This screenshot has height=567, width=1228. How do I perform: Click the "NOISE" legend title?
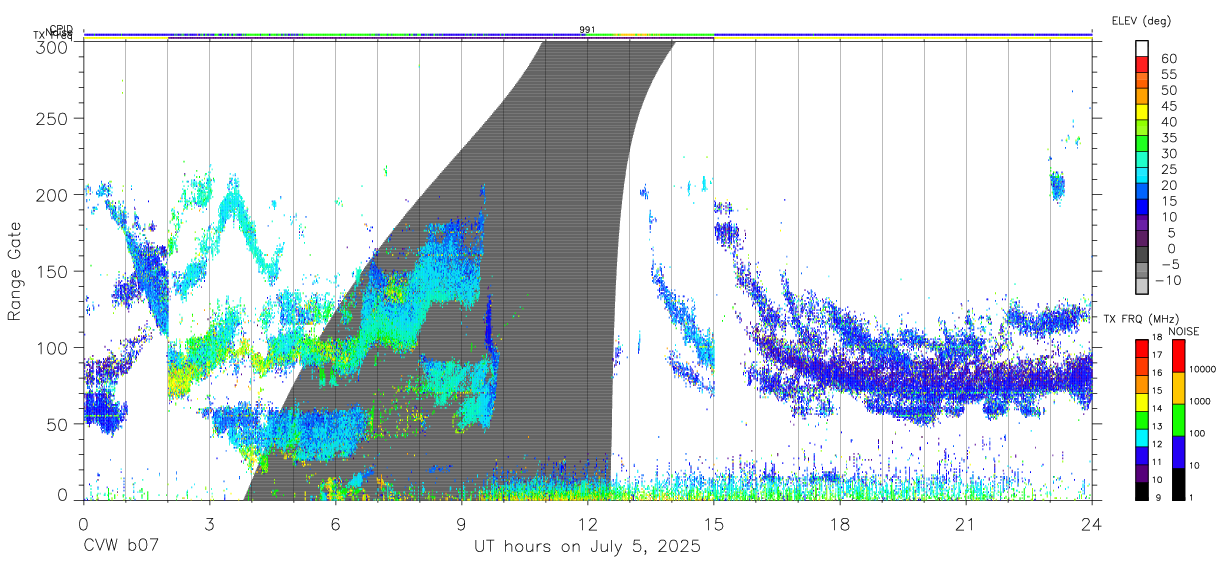1185,330
